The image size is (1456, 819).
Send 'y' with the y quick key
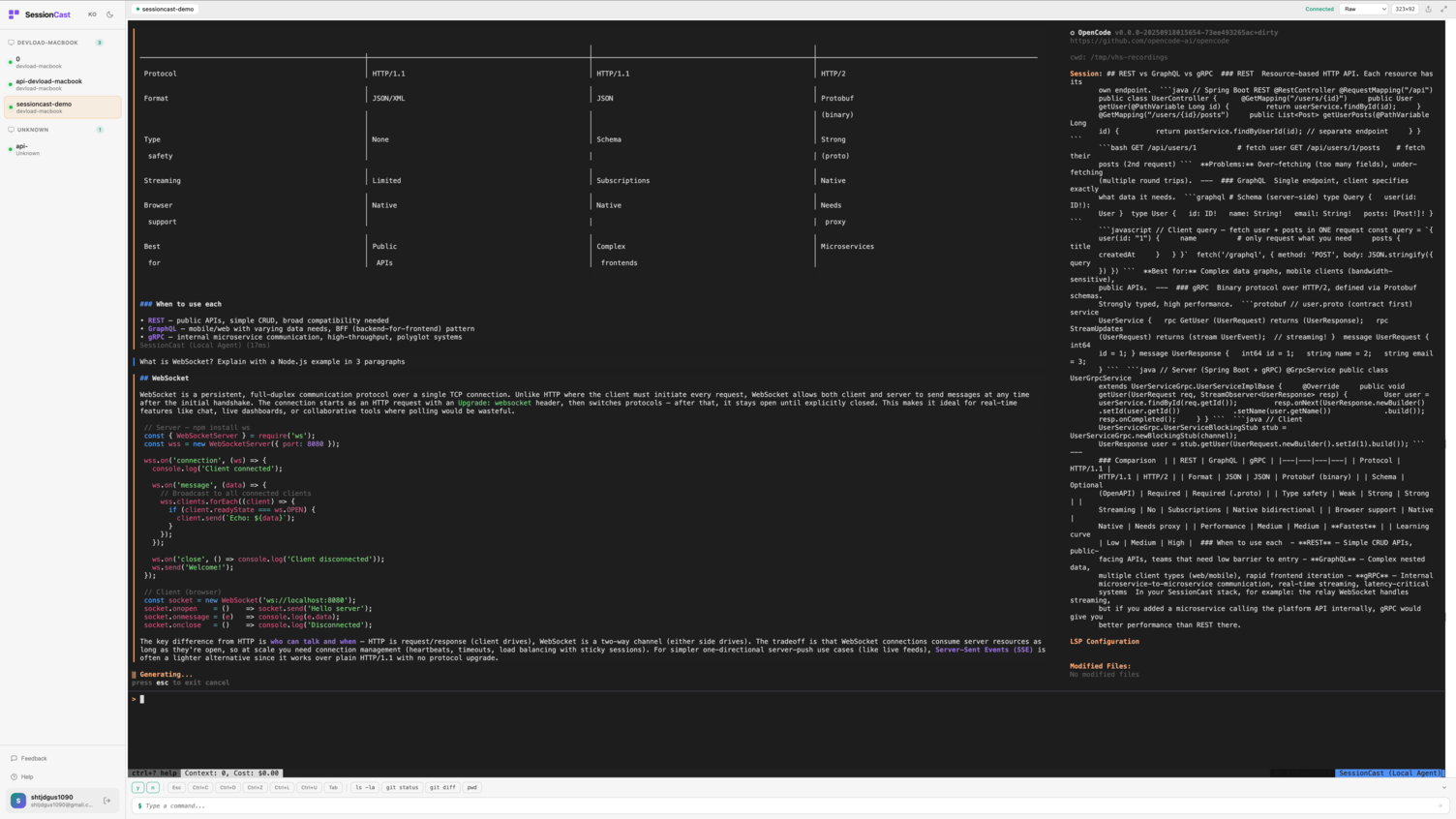(137, 787)
